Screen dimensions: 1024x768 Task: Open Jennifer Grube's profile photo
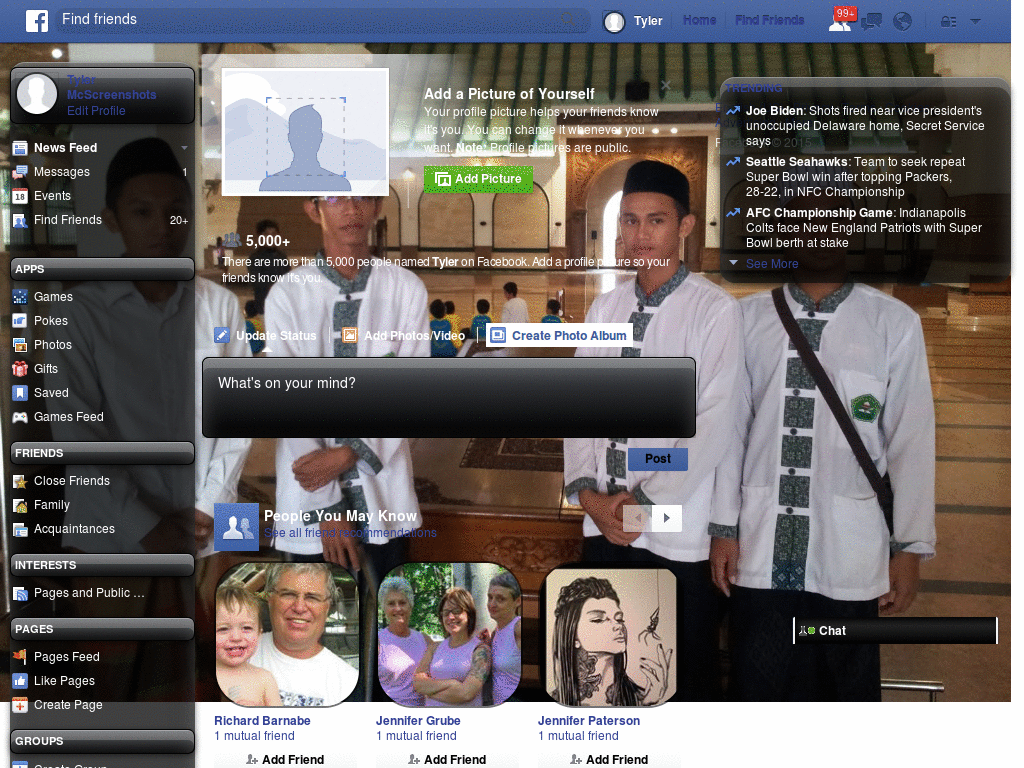tap(449, 635)
